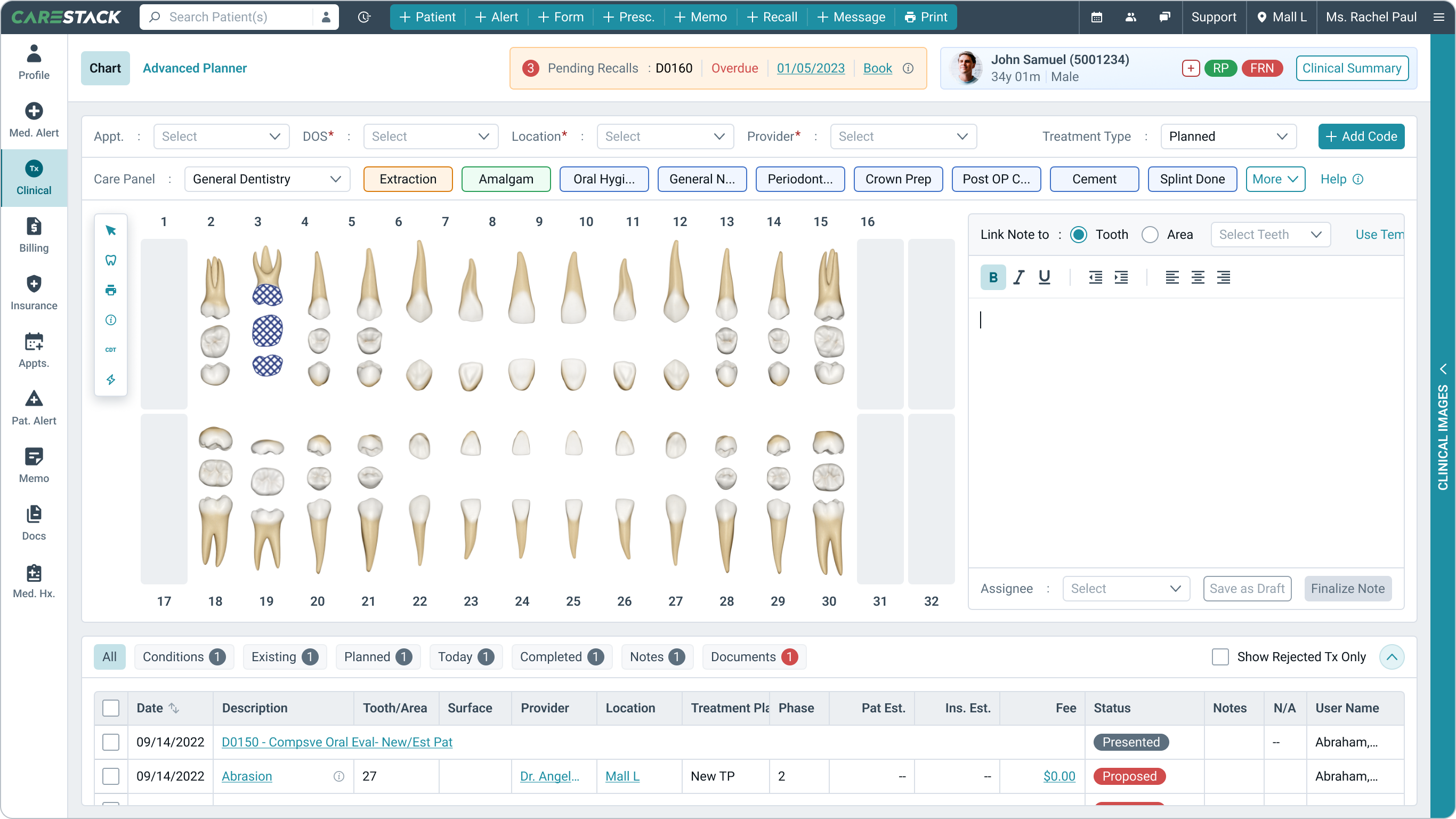Filter the list by Conditions tab
Image resolution: width=1456 pixels, height=819 pixels.
[184, 657]
